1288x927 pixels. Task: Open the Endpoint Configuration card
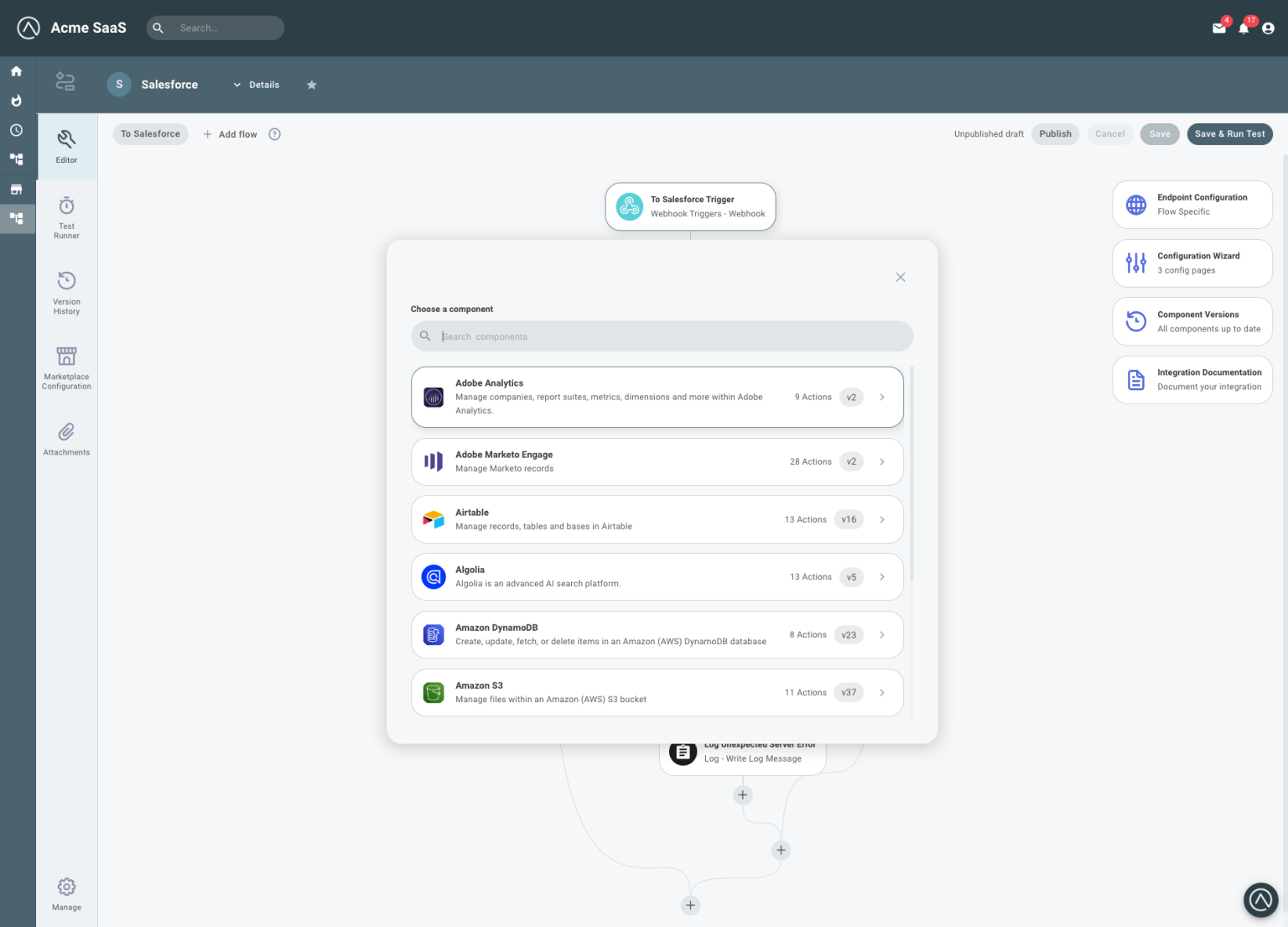tap(1192, 205)
